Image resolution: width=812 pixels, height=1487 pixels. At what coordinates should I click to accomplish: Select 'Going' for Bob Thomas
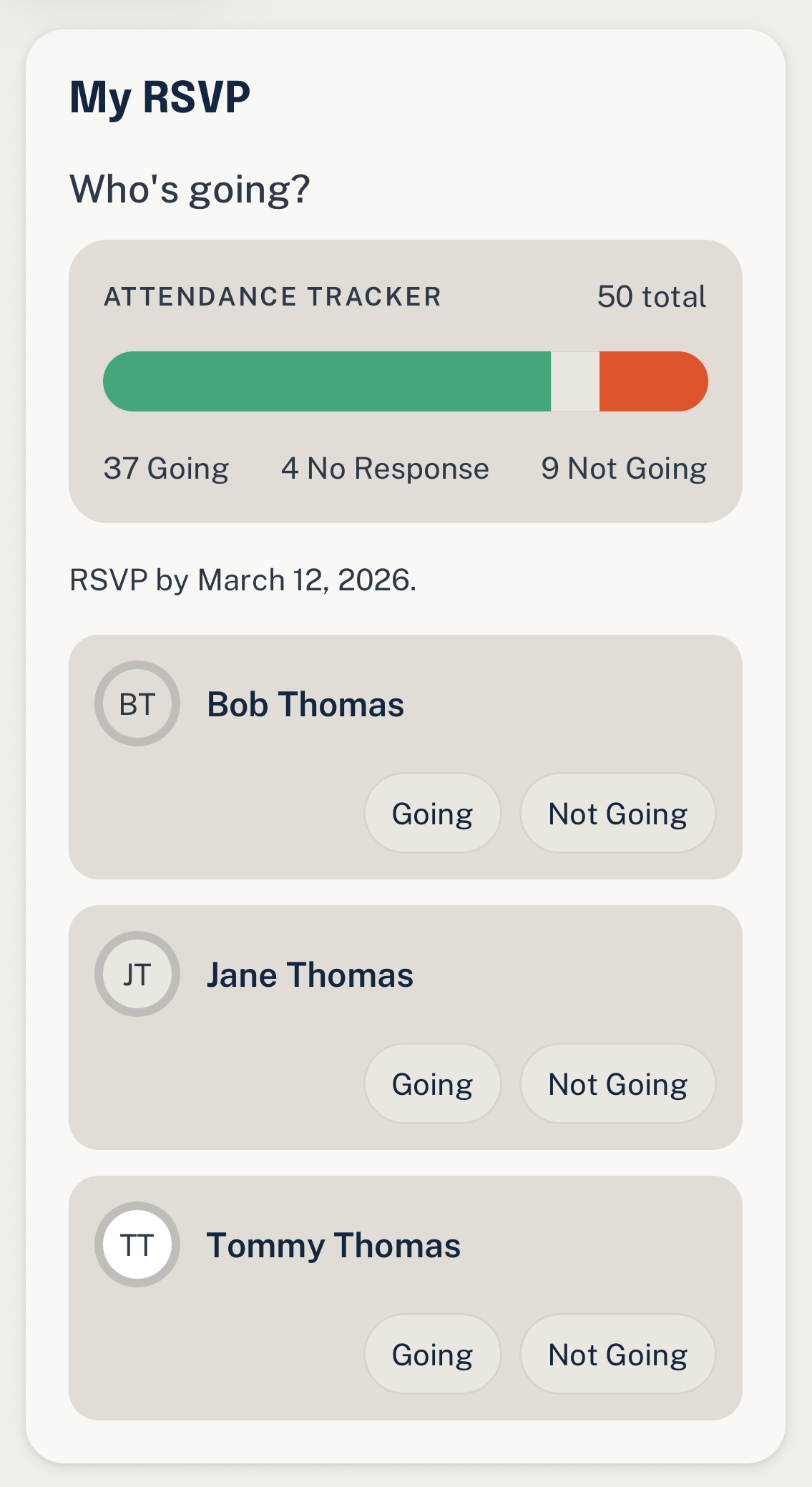coord(432,813)
